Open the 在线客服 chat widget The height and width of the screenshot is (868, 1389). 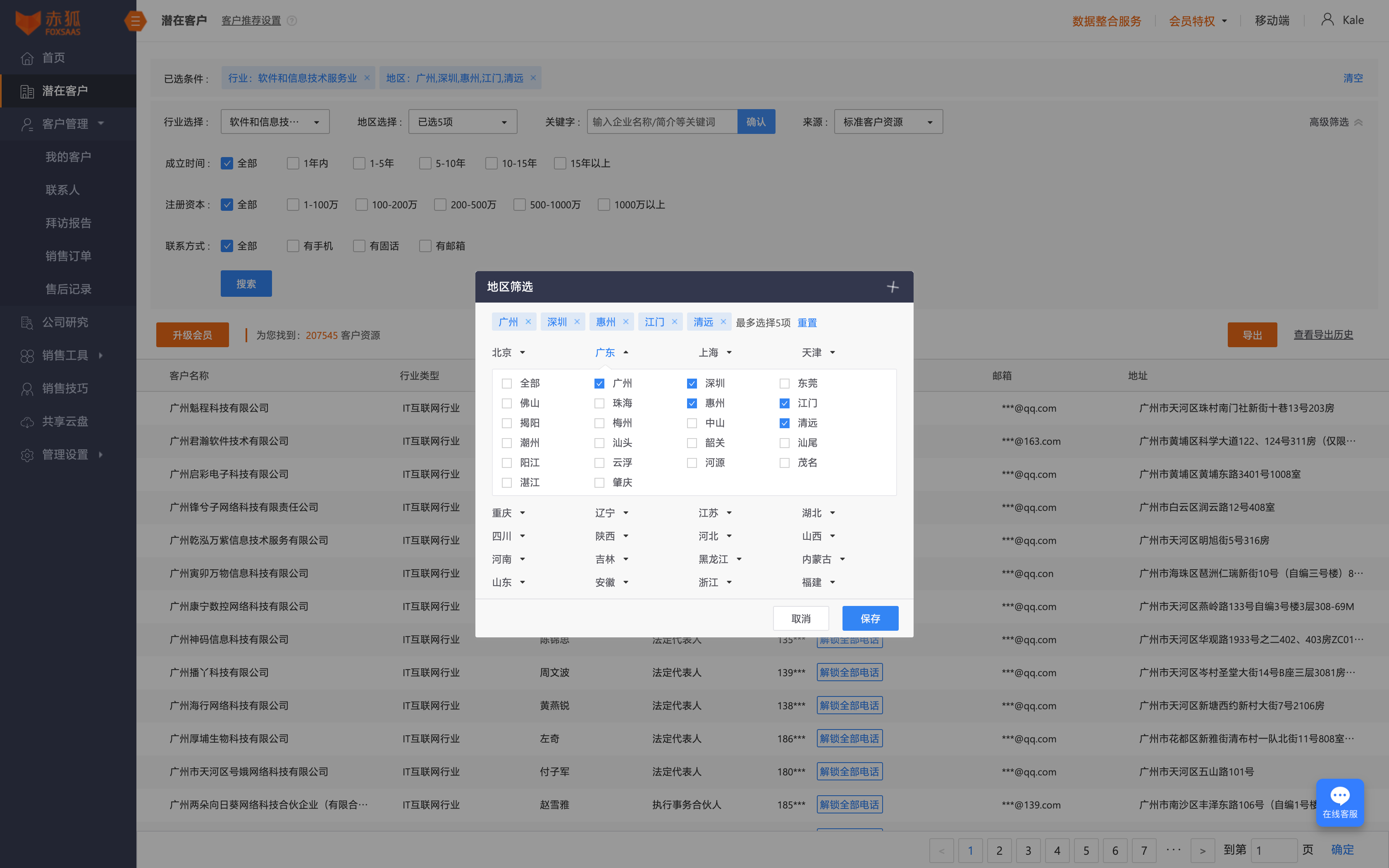click(x=1340, y=802)
